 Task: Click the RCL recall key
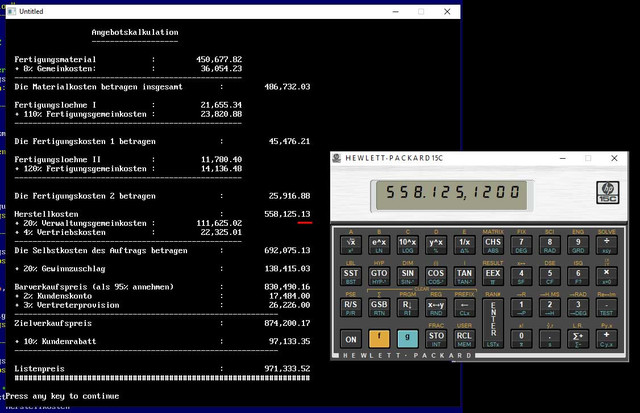(x=464, y=339)
